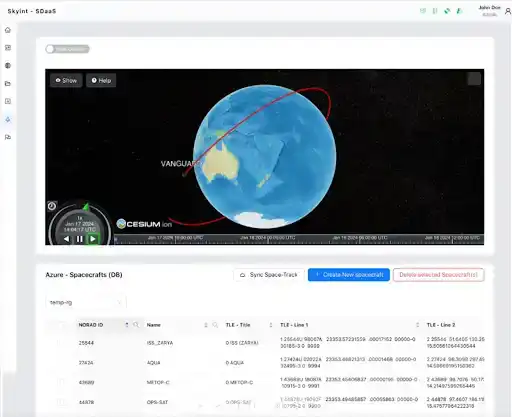Toggle the switch above the globe viewer
Image resolution: width=512 pixels, height=417 pixels.
click(x=68, y=49)
